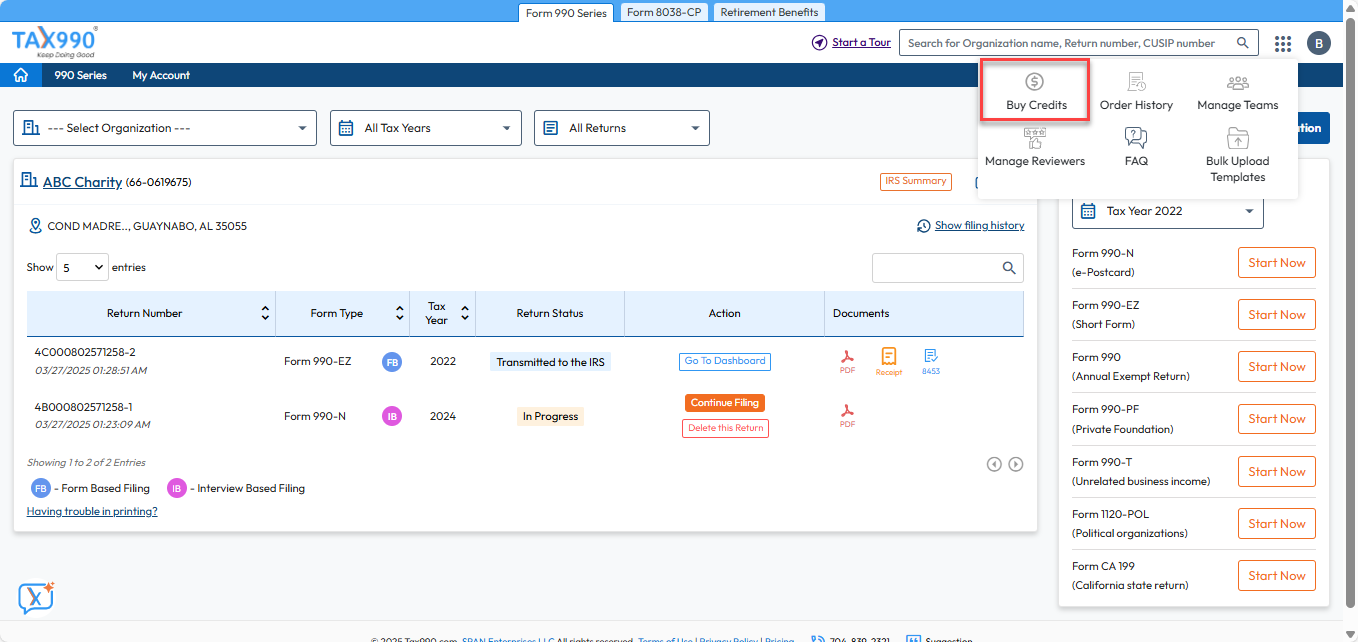Screen dimensions: 1358x642
Task: Click the IB badge in the 990-N row
Action: coord(392,416)
